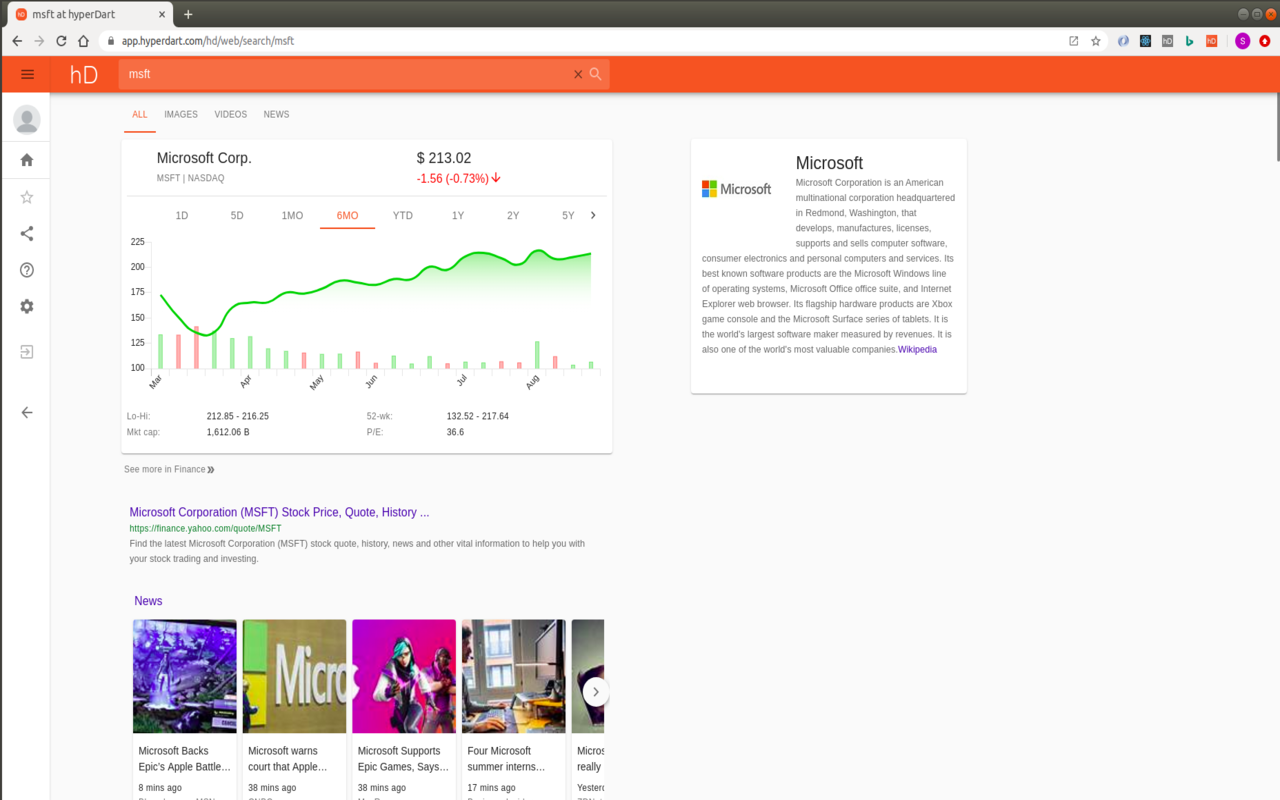Open the help question-mark icon in sidebar
This screenshot has width=1280, height=800.
tap(27, 270)
